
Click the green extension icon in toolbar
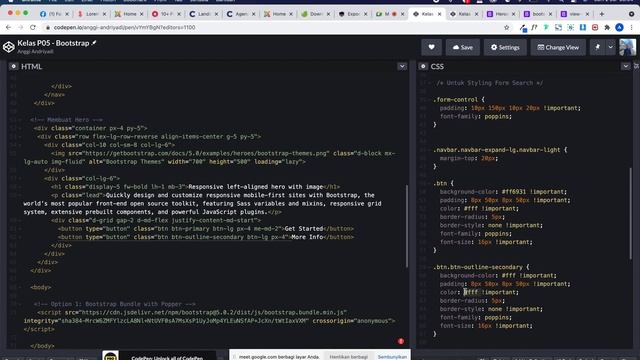(x=547, y=27)
